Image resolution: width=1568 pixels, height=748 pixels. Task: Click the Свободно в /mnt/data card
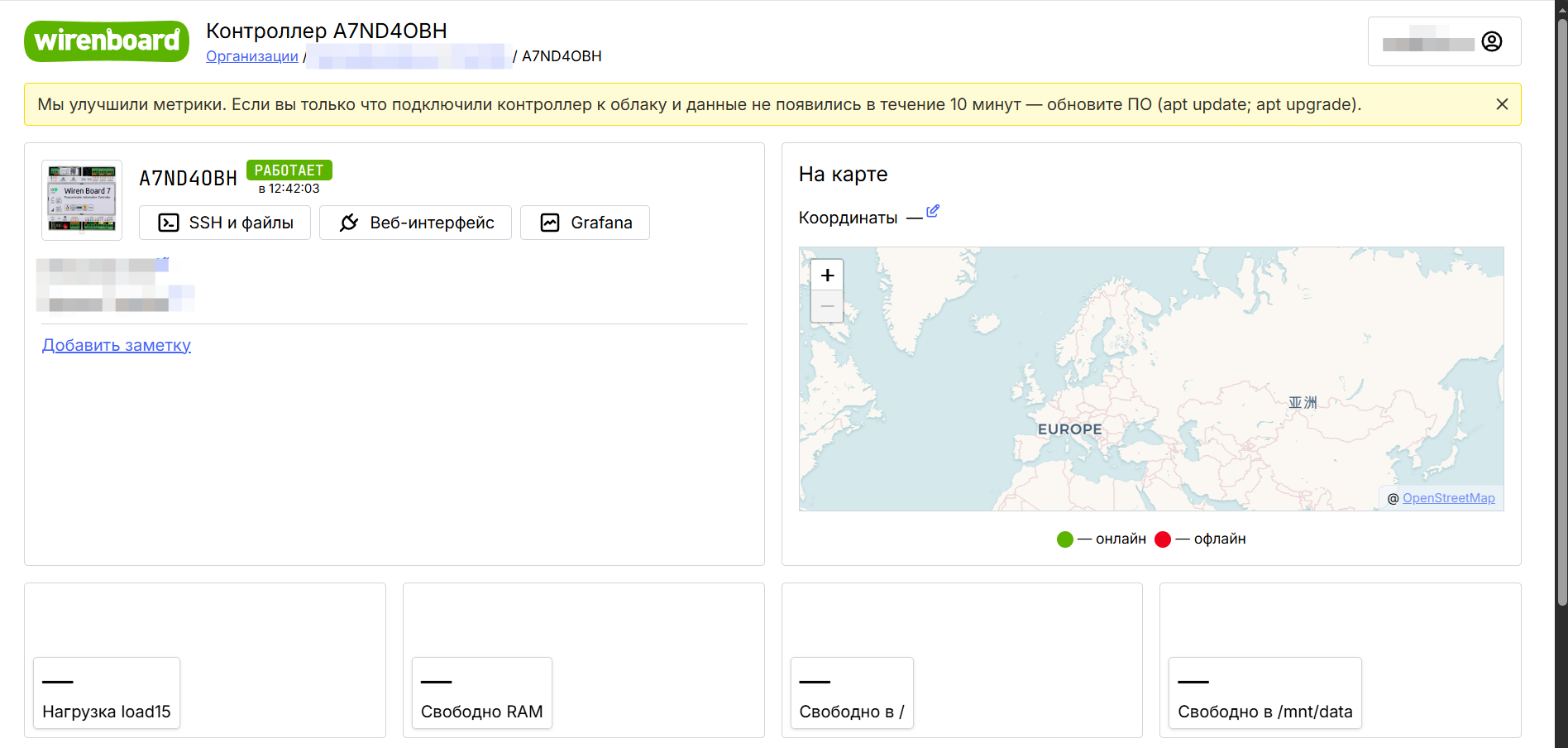(x=1264, y=693)
